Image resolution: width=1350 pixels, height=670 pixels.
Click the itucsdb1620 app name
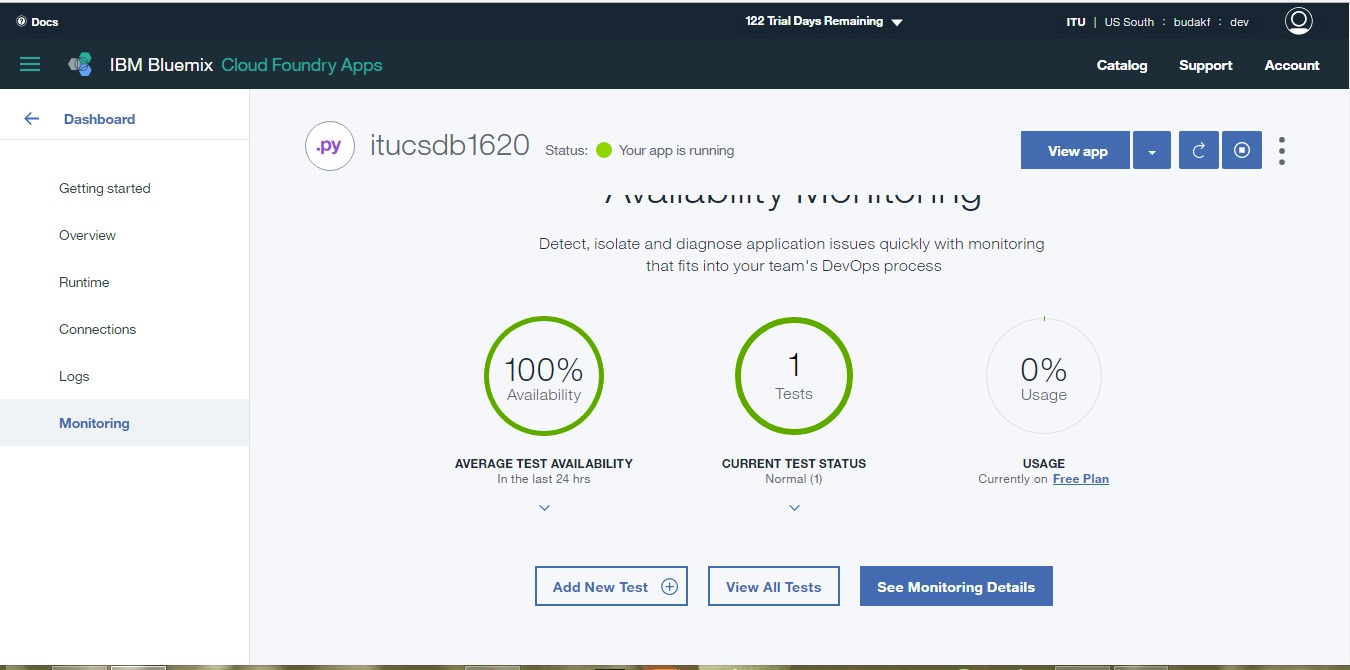[449, 146]
